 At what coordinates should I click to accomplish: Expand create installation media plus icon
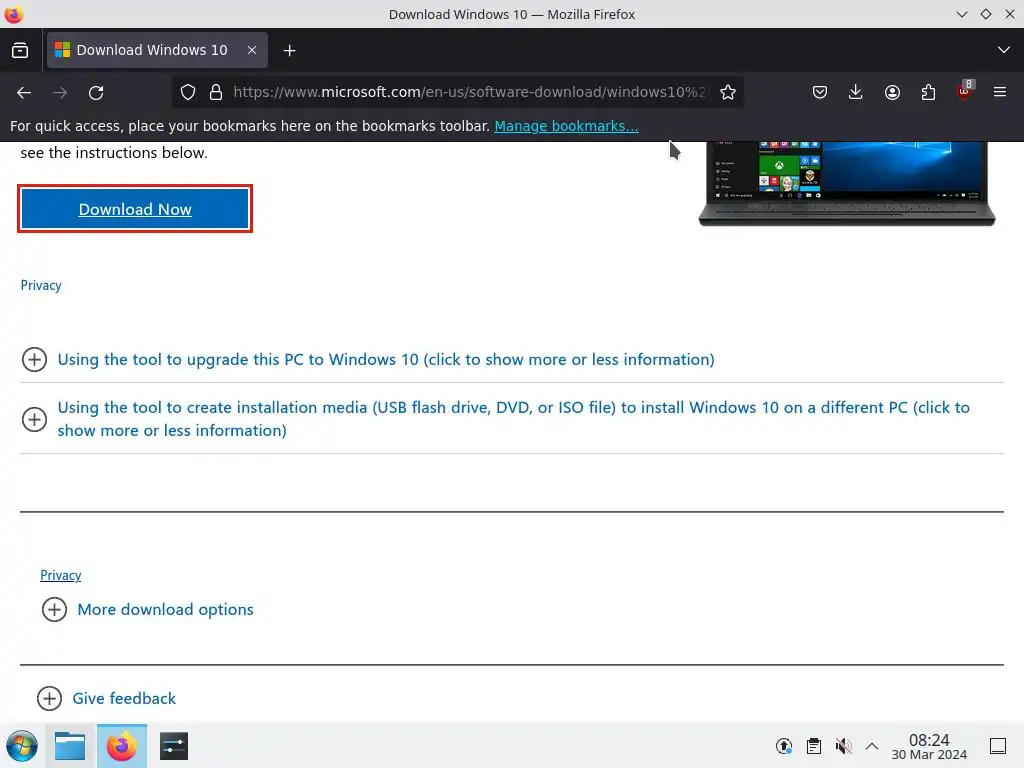click(35, 419)
